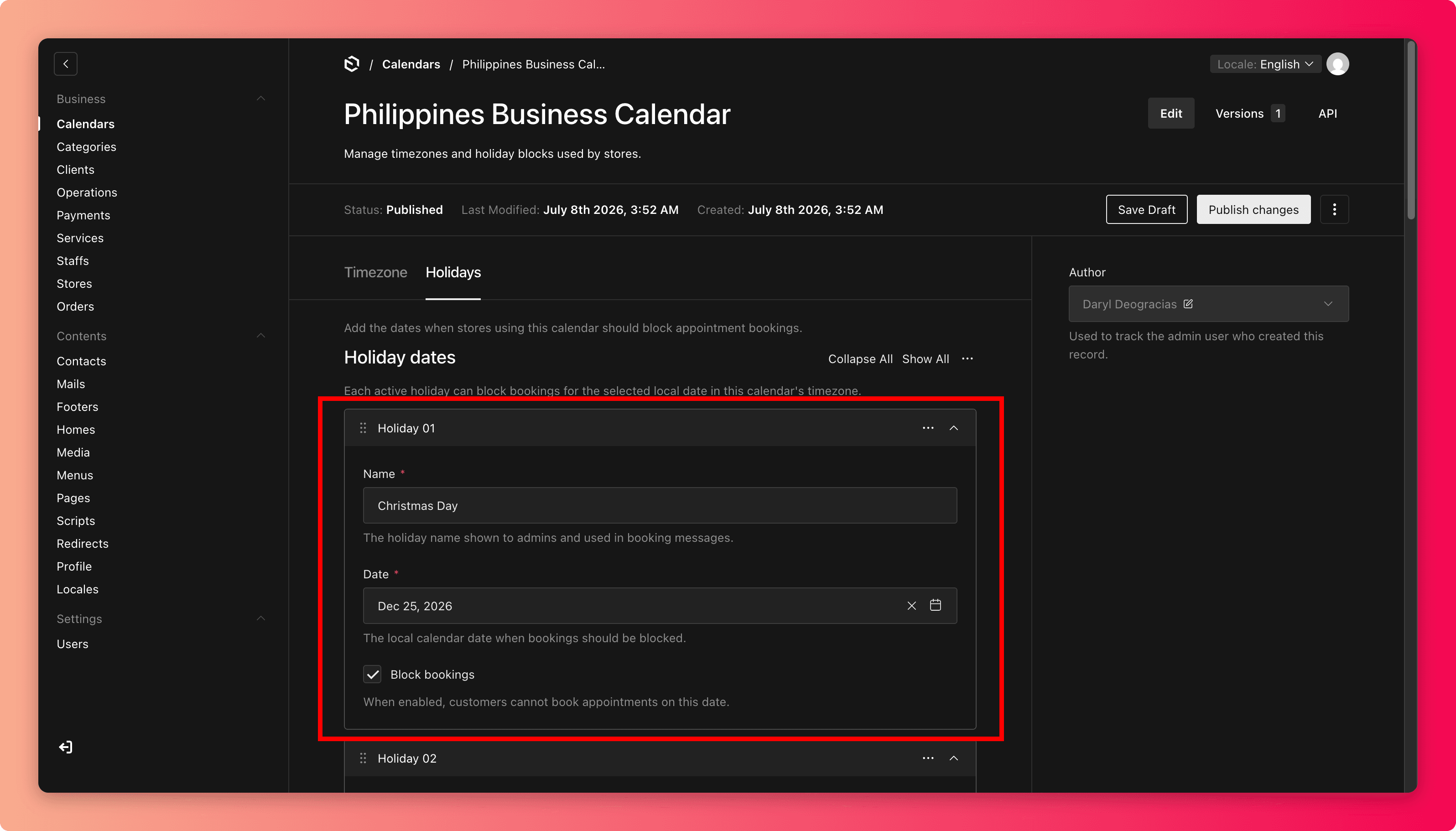Collapse the Contents nav group
This screenshot has height=831, width=1456.
click(x=261, y=336)
